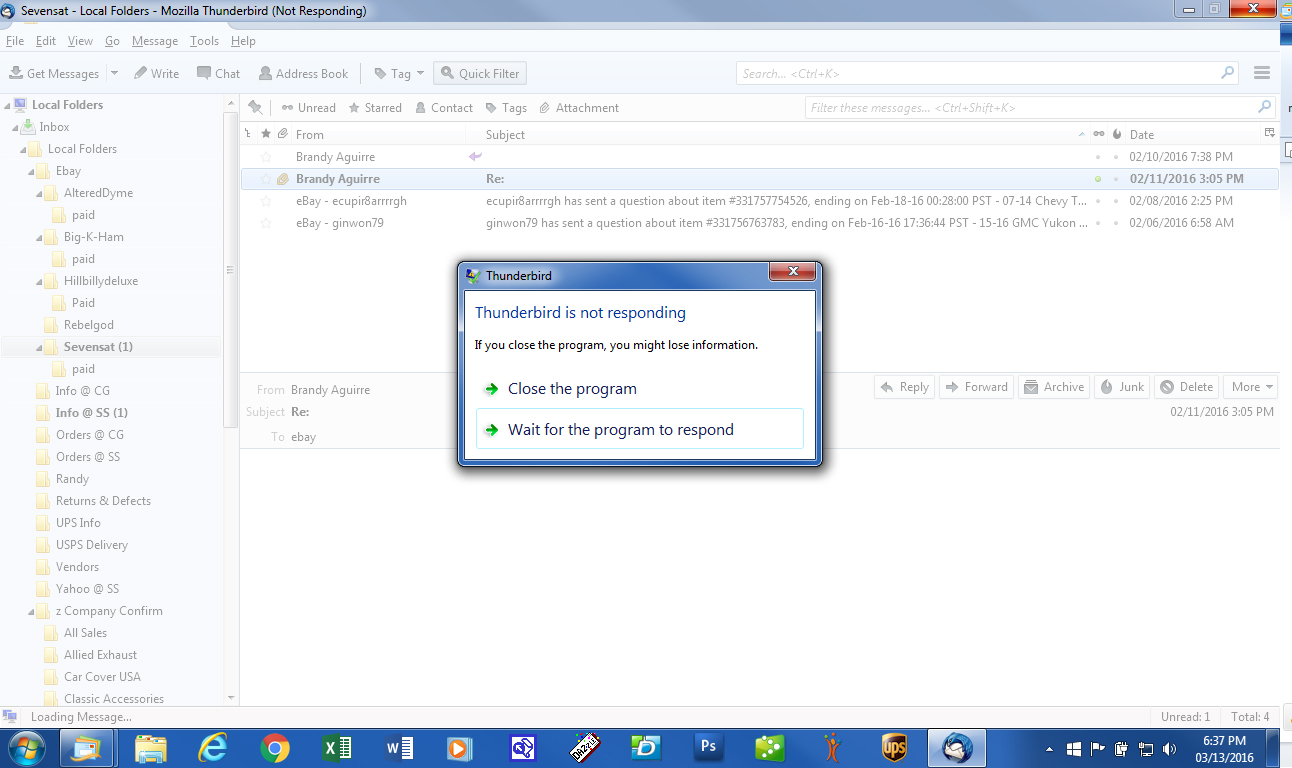Image resolution: width=1292 pixels, height=768 pixels.
Task: Open the File menu
Action: (x=15, y=41)
